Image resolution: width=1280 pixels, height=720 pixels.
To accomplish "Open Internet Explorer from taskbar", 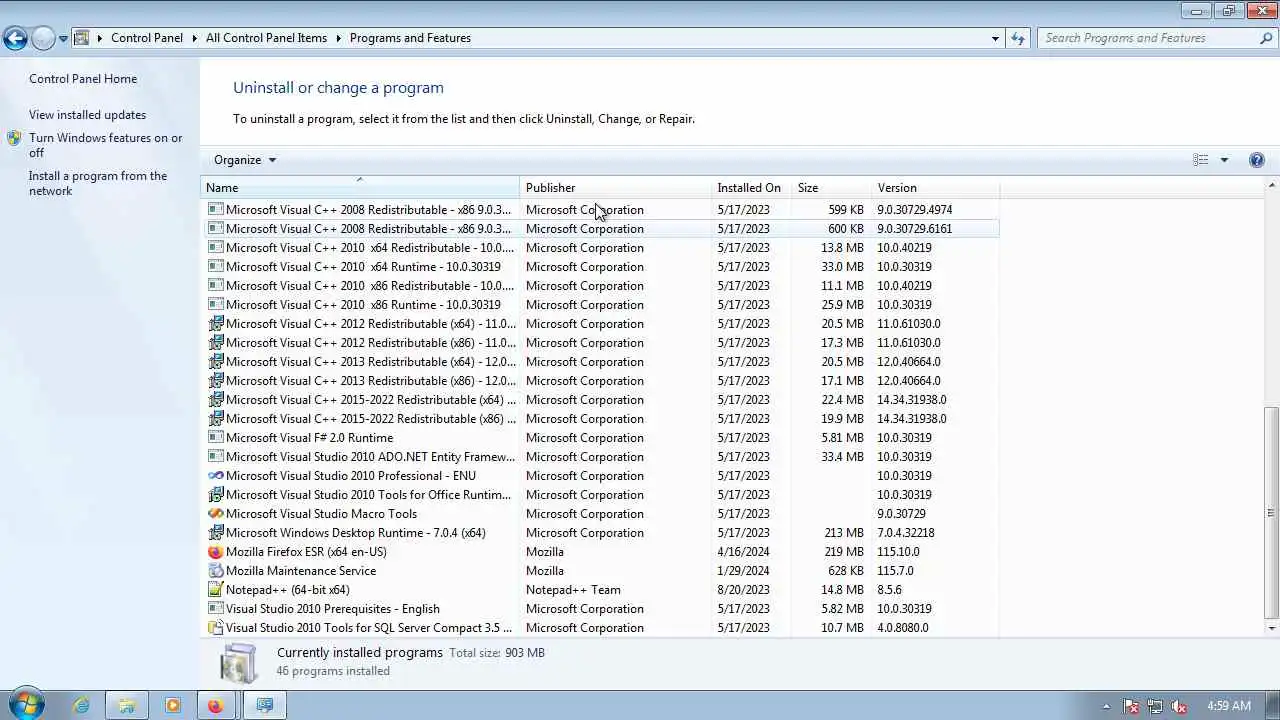I will (81, 705).
